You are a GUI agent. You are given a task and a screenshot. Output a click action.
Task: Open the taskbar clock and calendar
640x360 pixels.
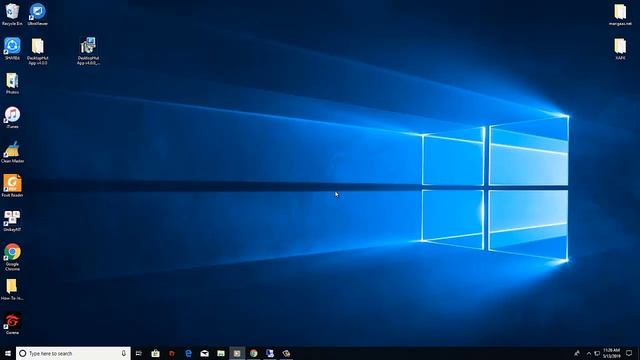[x=611, y=353]
